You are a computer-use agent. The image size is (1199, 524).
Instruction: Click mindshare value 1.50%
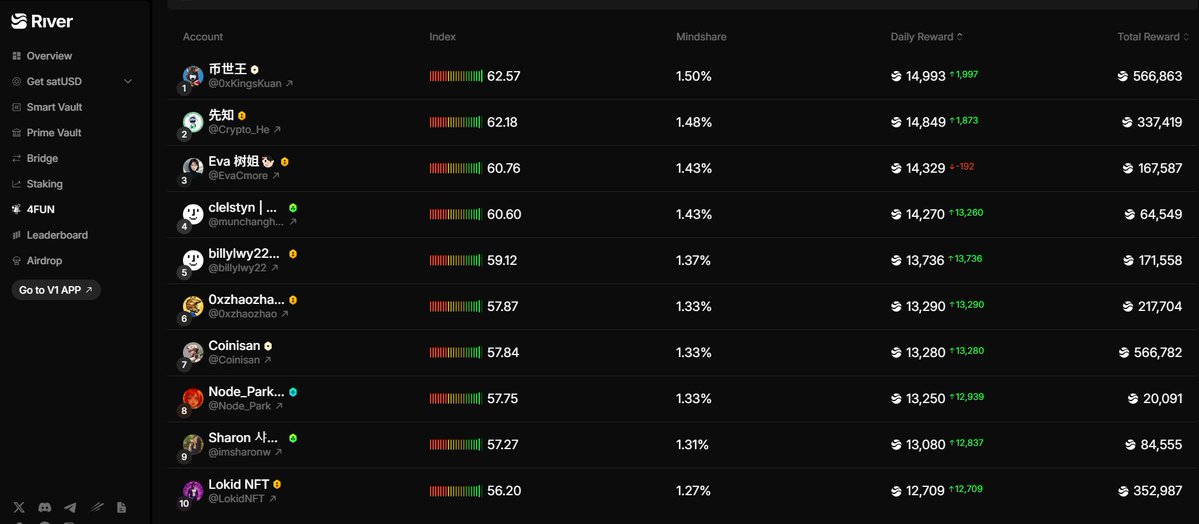coord(694,76)
